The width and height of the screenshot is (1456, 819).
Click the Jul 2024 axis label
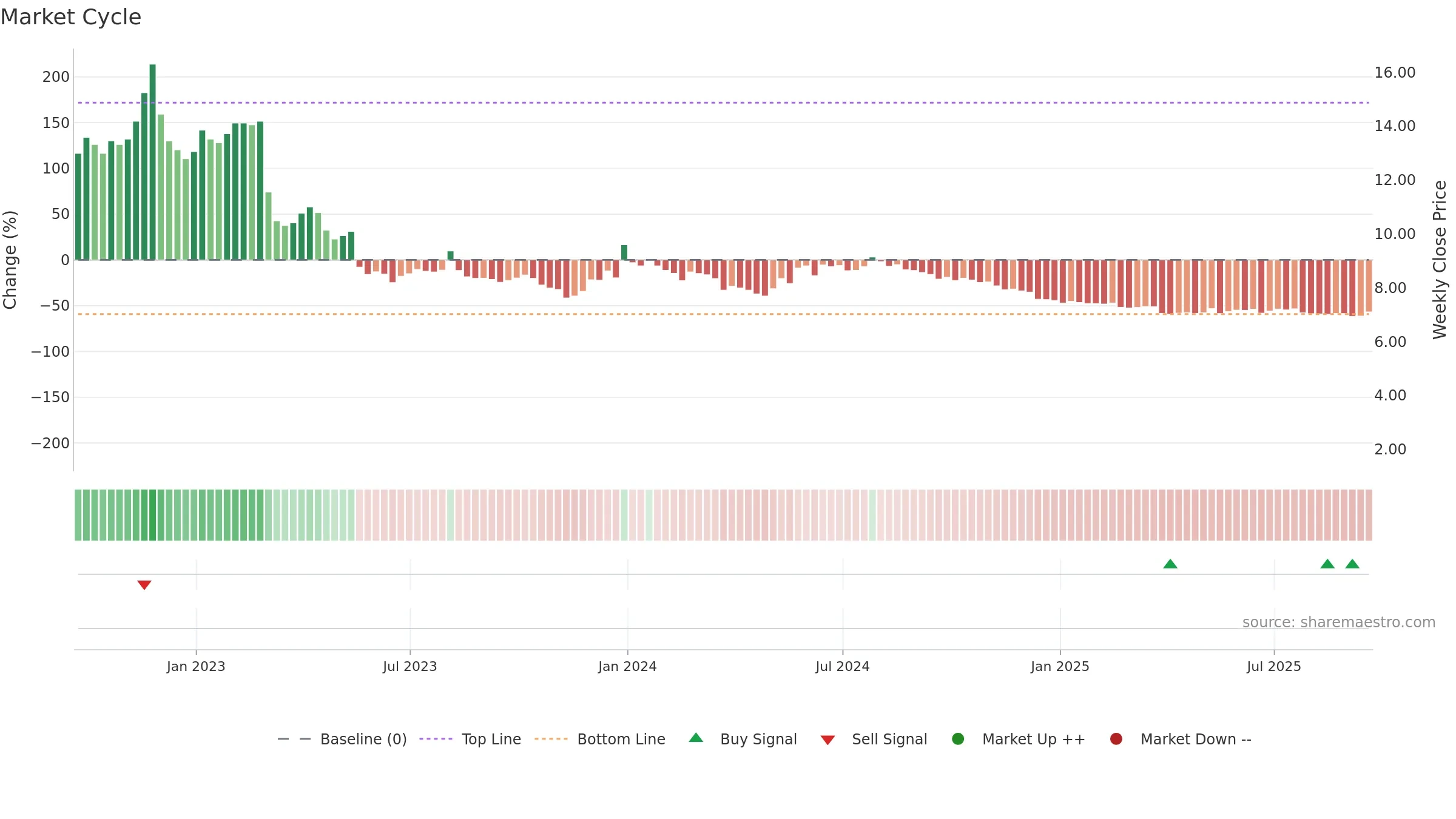coord(843,667)
